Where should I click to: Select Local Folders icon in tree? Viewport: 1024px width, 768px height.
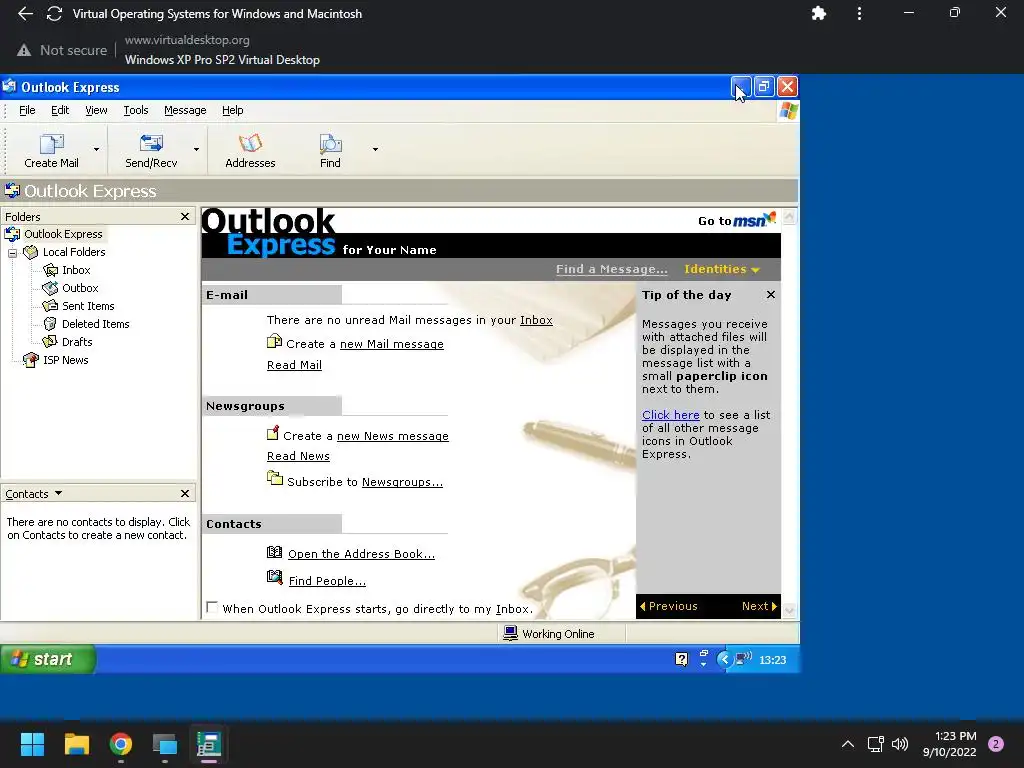click(31, 252)
